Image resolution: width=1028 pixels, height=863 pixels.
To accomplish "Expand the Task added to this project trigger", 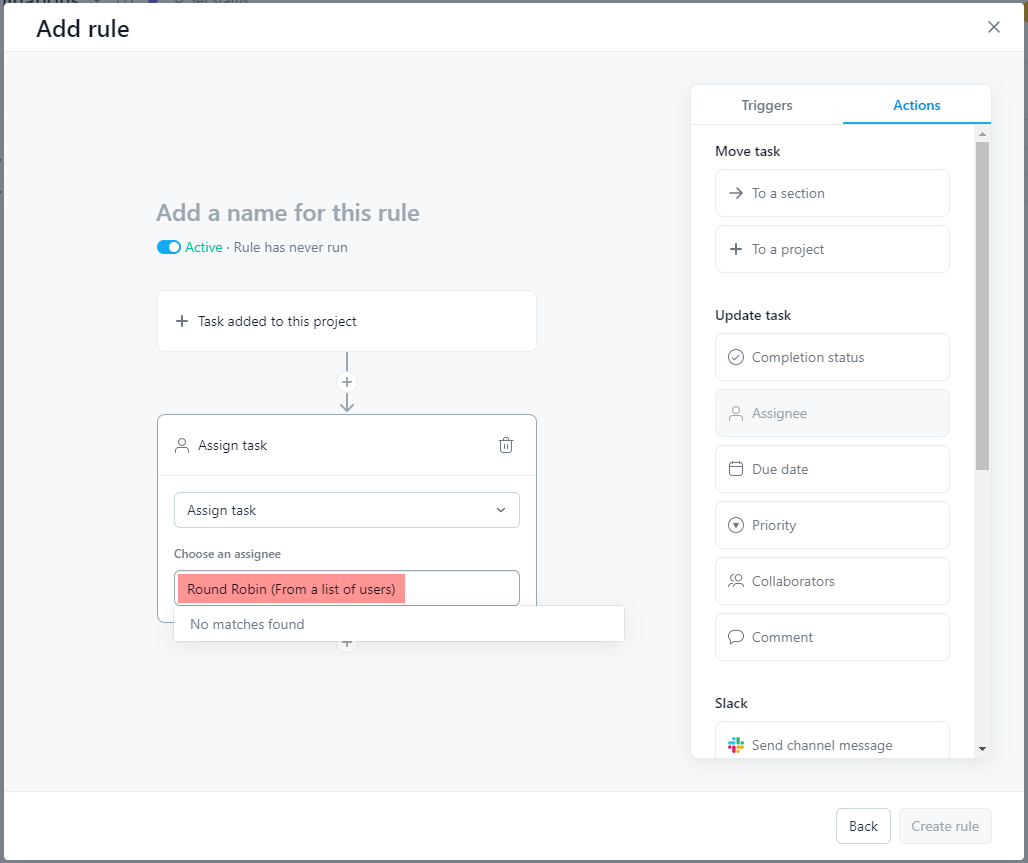I will (x=346, y=321).
